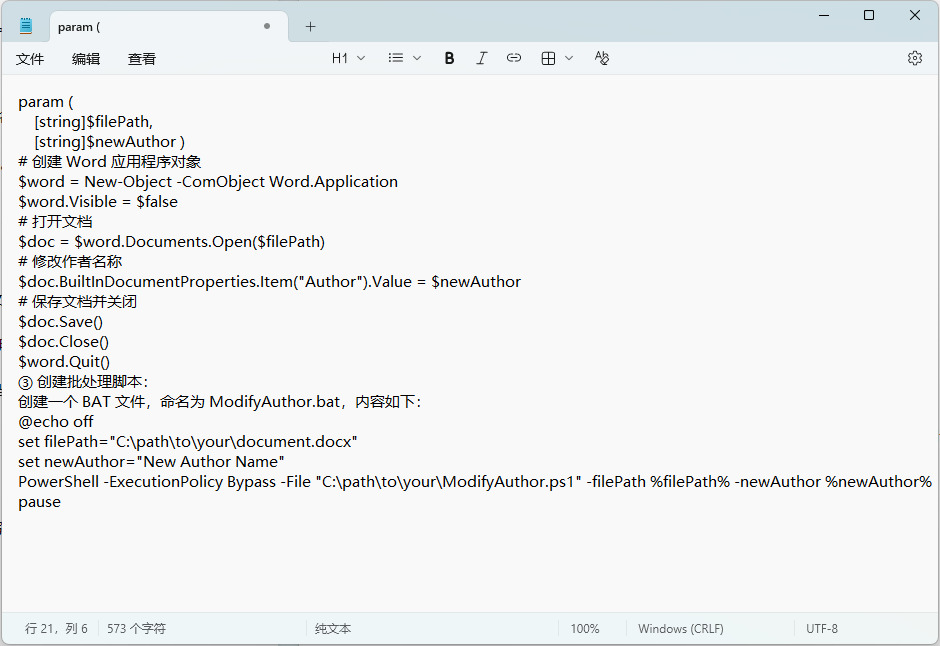The image size is (940, 646).
Task: Click the BuiltInDocumentProperties Author line
Action: (270, 282)
